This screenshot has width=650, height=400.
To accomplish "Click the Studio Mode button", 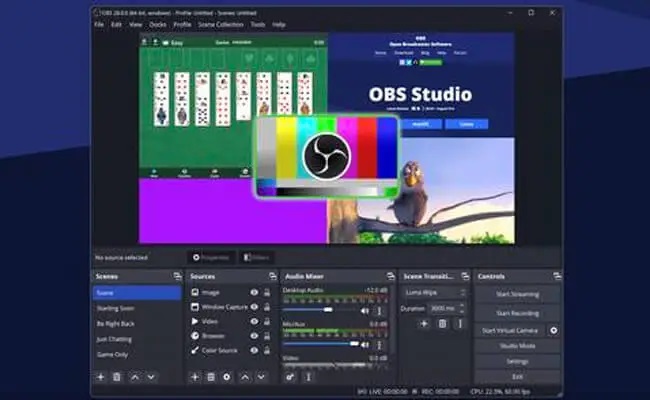I will (x=517, y=346).
